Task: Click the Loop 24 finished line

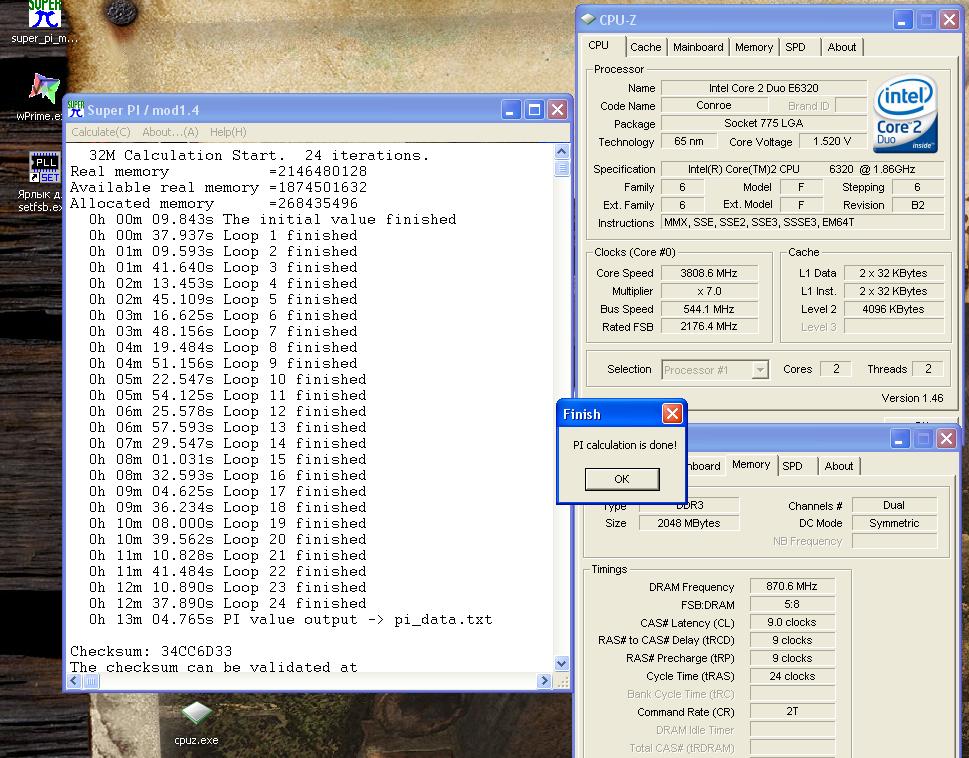Action: [x=227, y=603]
